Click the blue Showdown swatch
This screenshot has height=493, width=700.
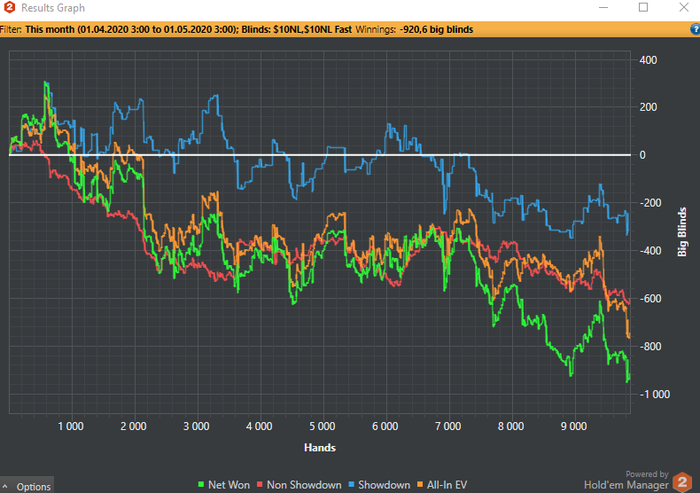pyautogui.click(x=351, y=485)
